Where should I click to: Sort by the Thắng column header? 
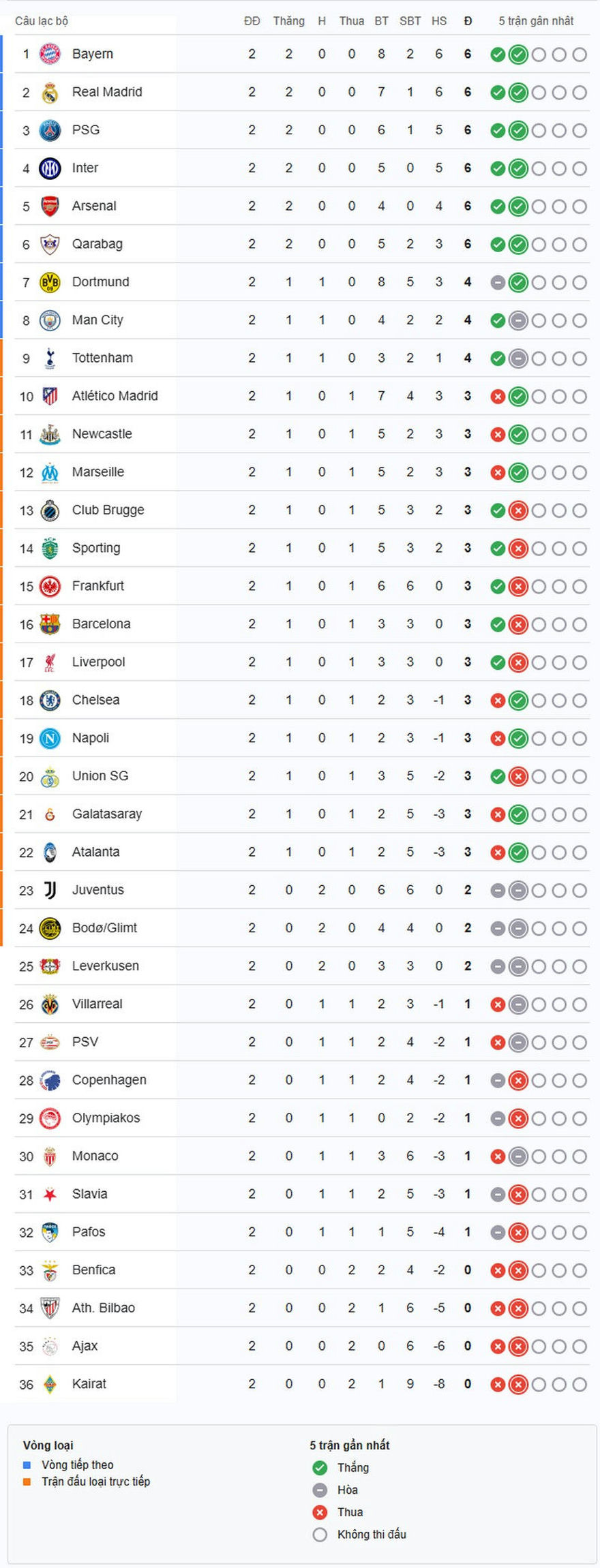tap(288, 21)
